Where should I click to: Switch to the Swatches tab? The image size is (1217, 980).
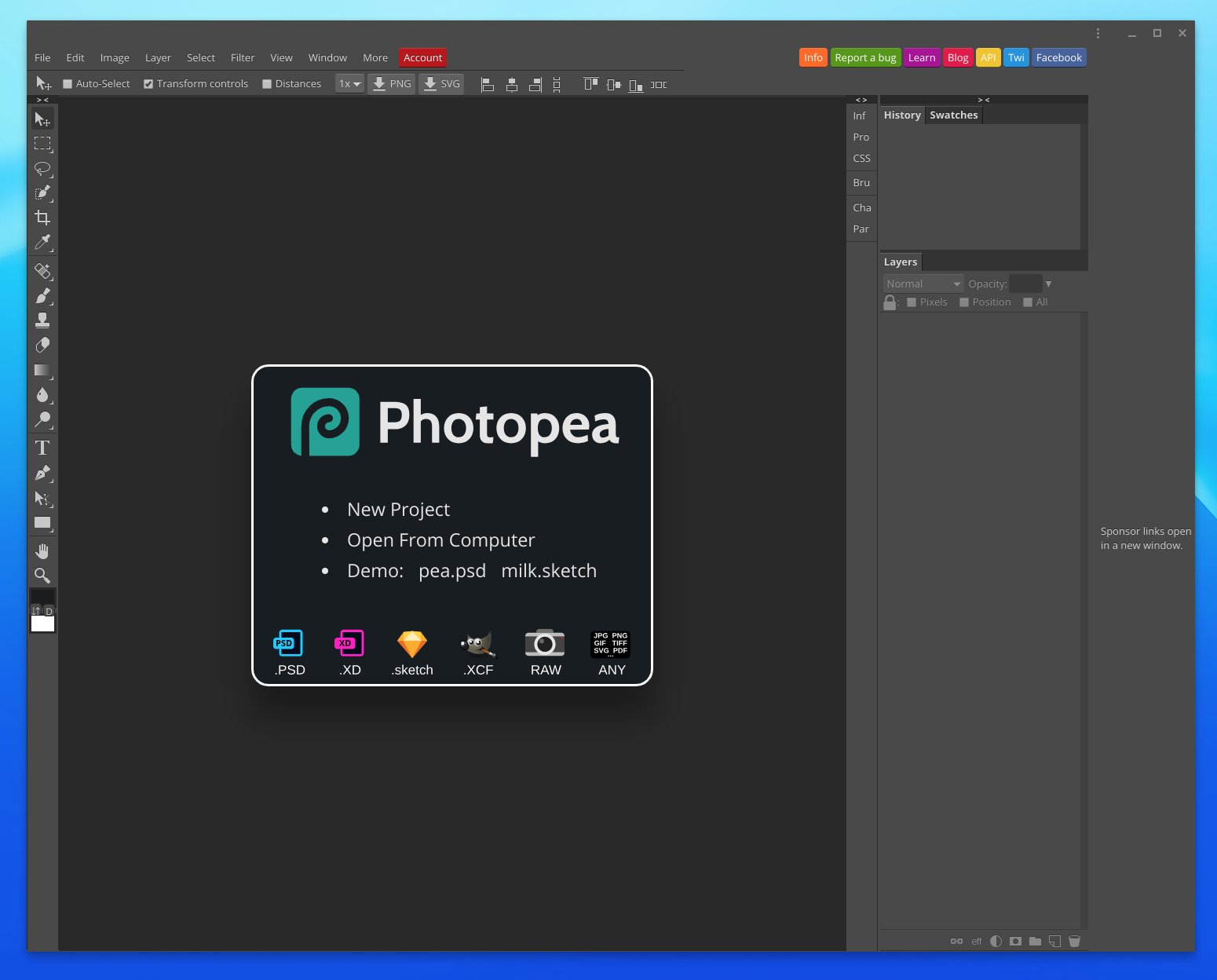[x=954, y=115]
